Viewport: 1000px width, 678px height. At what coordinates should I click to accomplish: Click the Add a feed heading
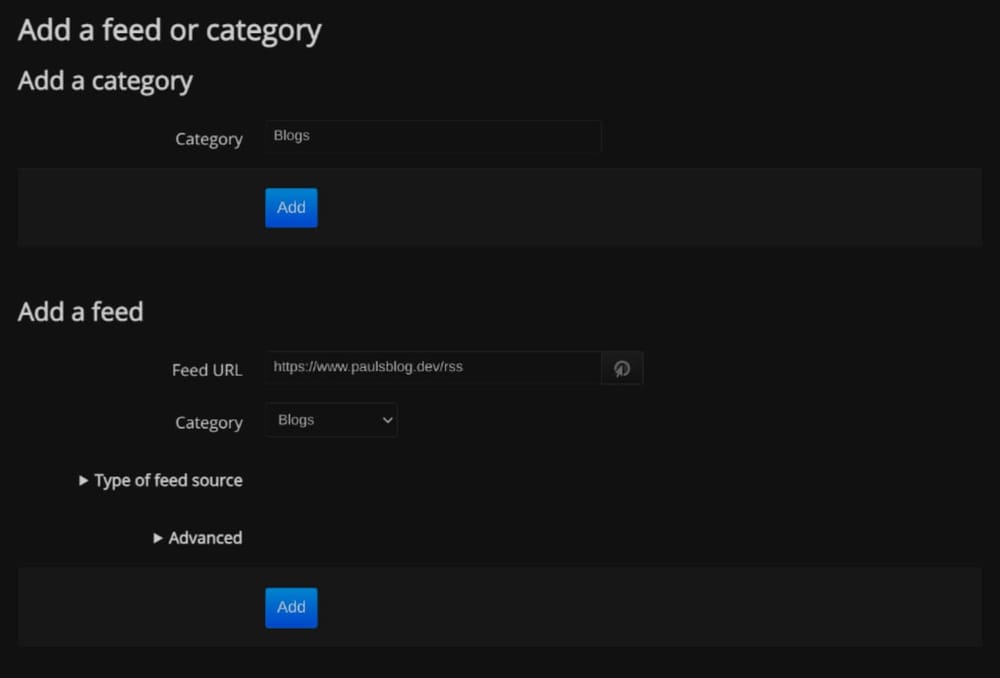click(x=80, y=312)
